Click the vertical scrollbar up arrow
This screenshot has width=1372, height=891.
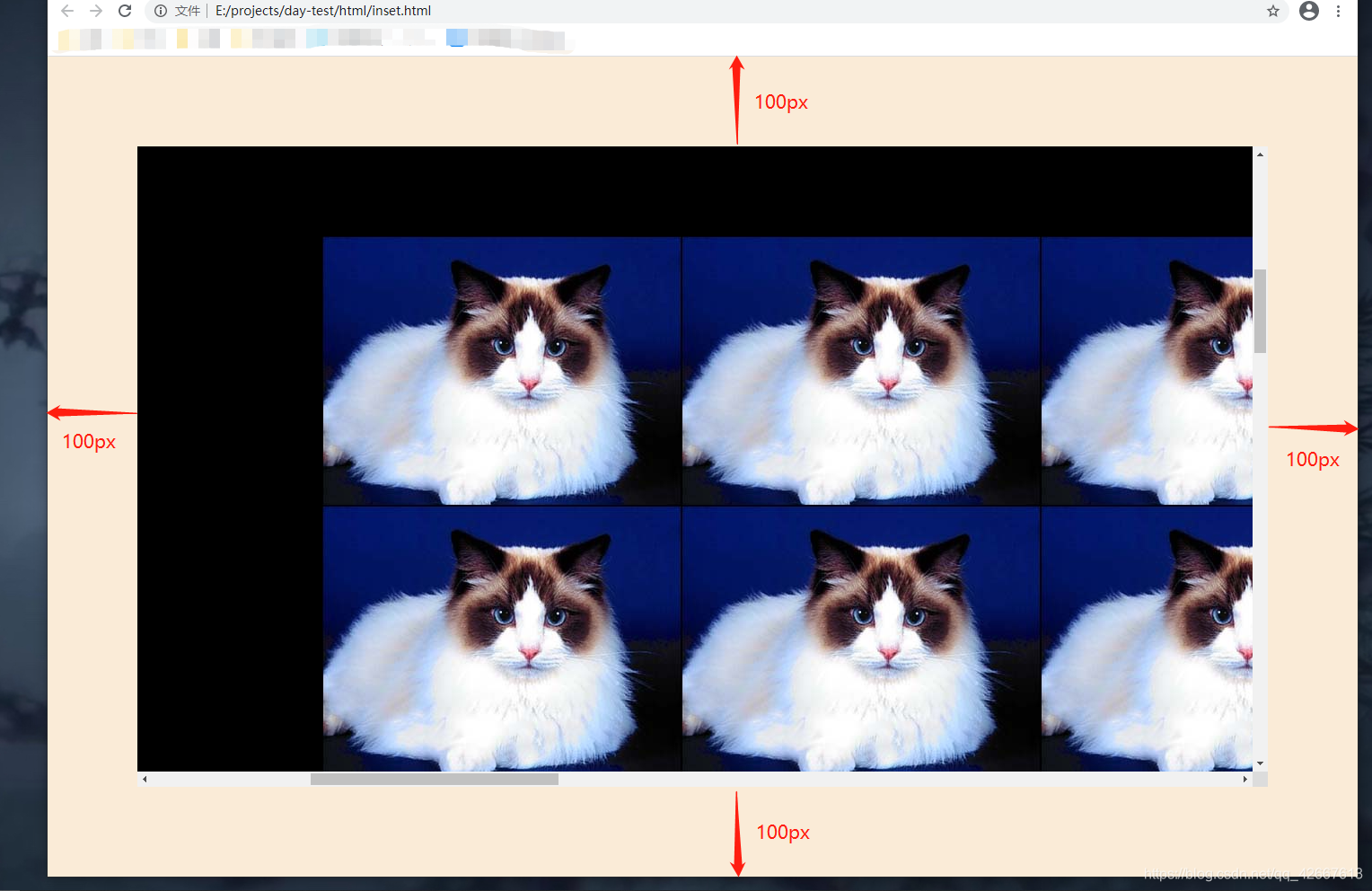pos(1260,154)
